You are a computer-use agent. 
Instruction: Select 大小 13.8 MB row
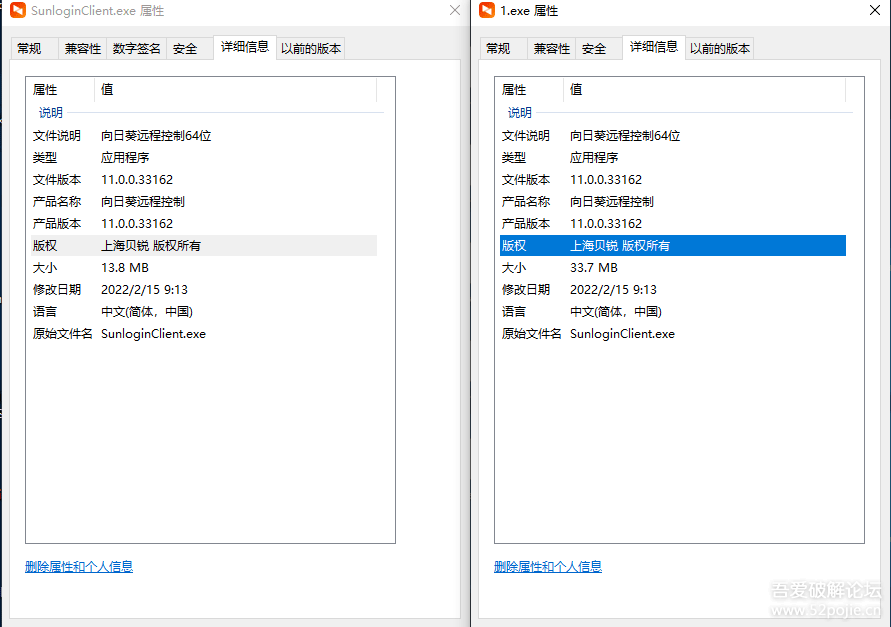point(204,268)
